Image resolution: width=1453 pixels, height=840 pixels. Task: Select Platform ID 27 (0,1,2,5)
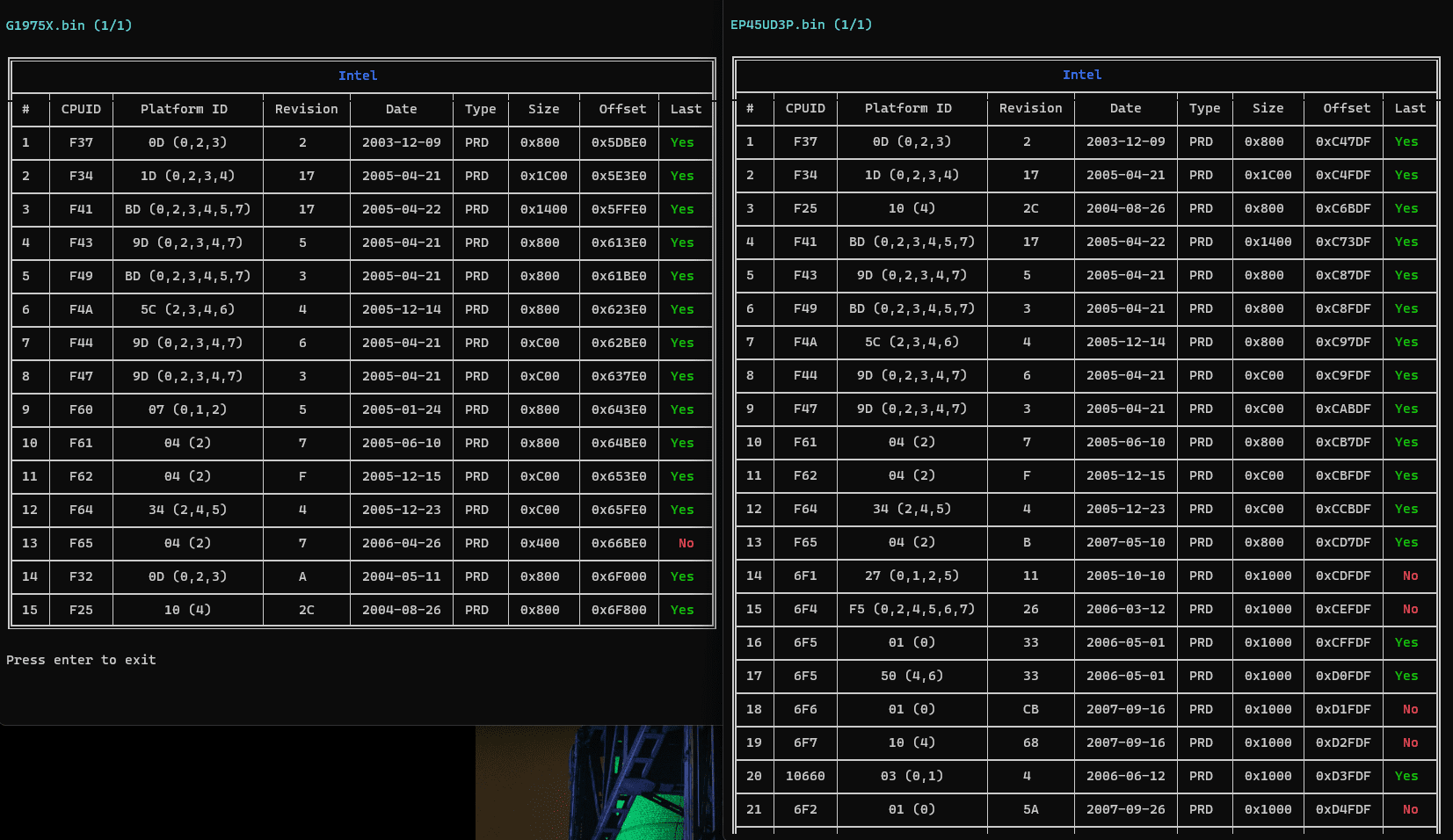tap(912, 576)
